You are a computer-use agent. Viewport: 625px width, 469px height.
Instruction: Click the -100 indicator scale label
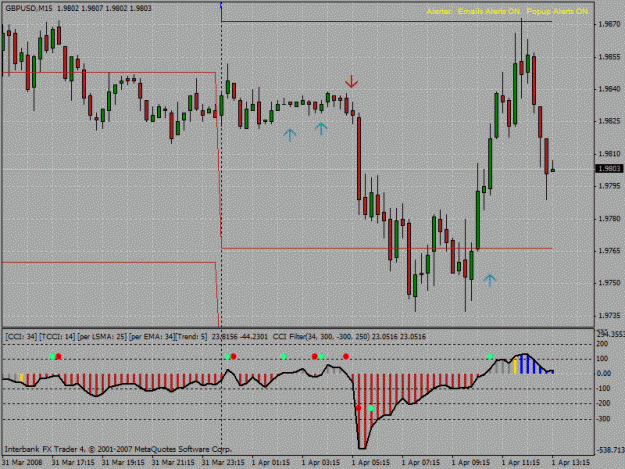(605, 389)
